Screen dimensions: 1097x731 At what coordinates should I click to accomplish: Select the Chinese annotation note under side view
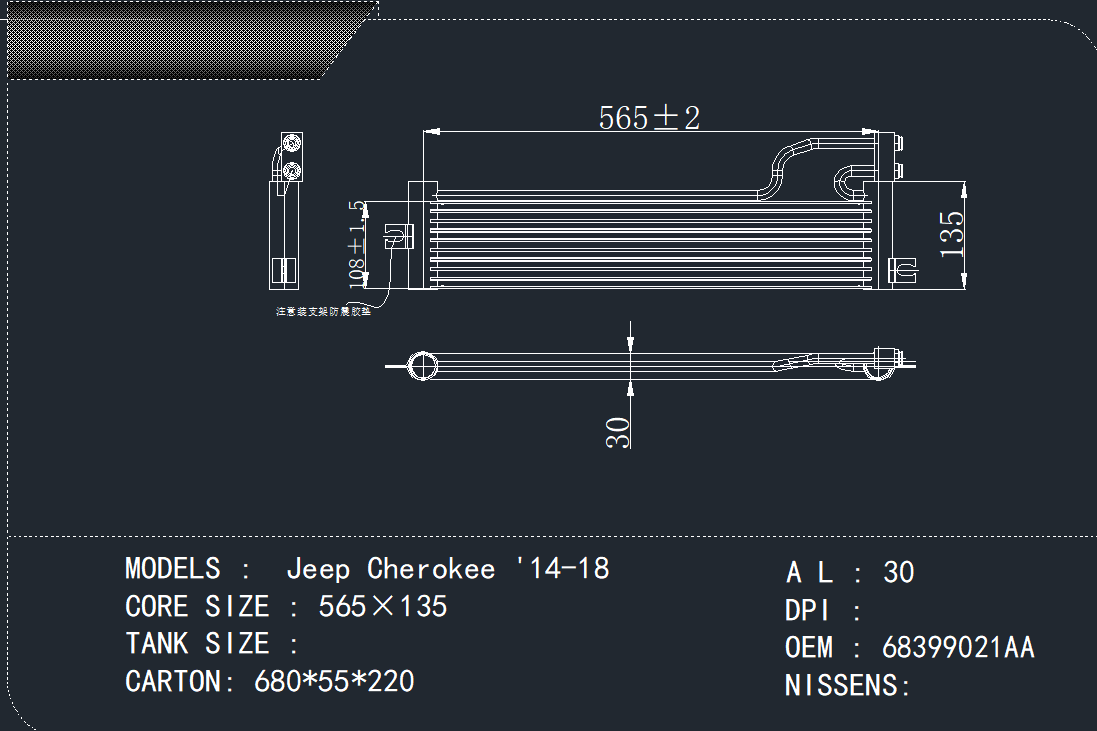(323, 312)
